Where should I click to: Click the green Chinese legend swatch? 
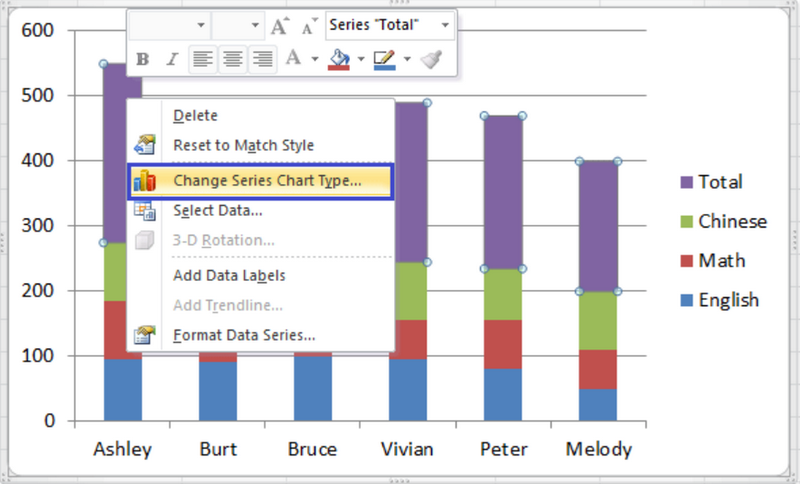[687, 221]
